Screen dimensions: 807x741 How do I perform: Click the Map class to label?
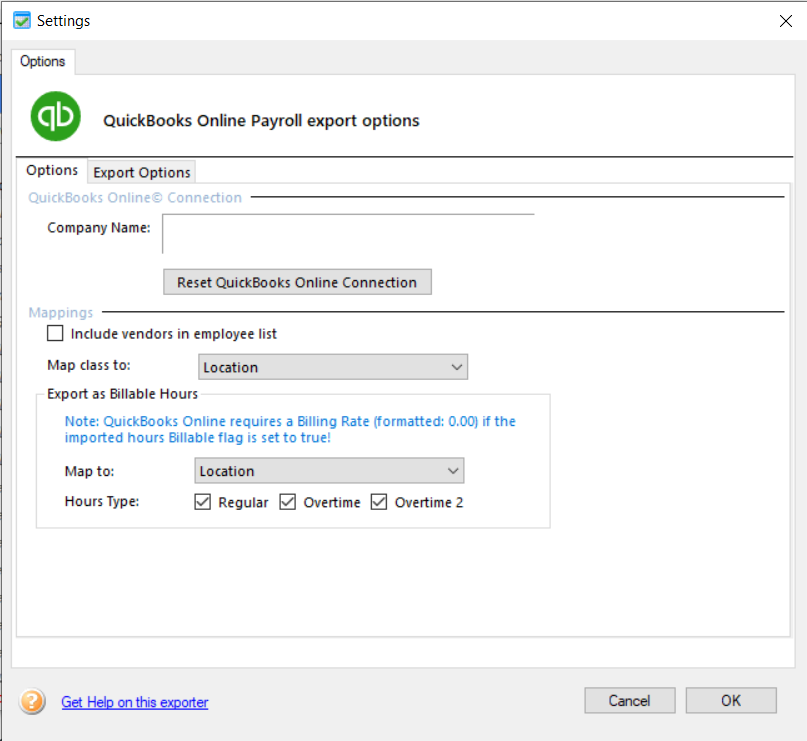(89, 365)
